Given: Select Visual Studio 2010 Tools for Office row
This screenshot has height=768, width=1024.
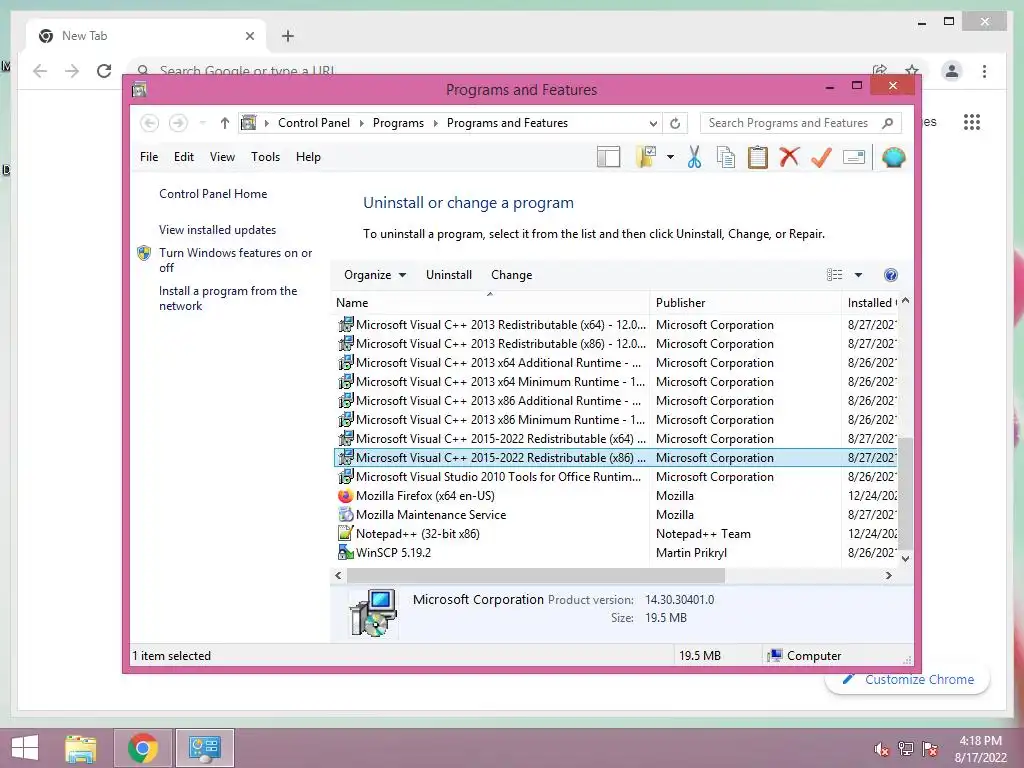Looking at the screenshot, I should point(615,477).
